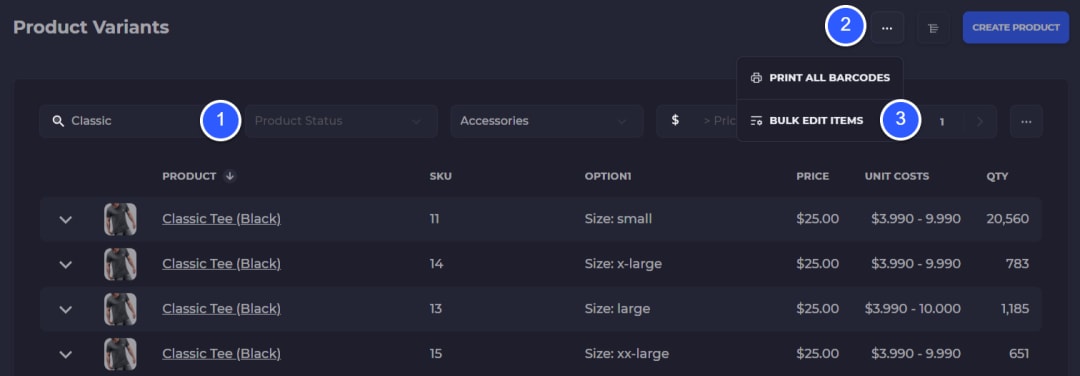Open Classic Tee (Black) link in SKU 15 row
Viewport: 1080px width, 376px height.
point(221,354)
